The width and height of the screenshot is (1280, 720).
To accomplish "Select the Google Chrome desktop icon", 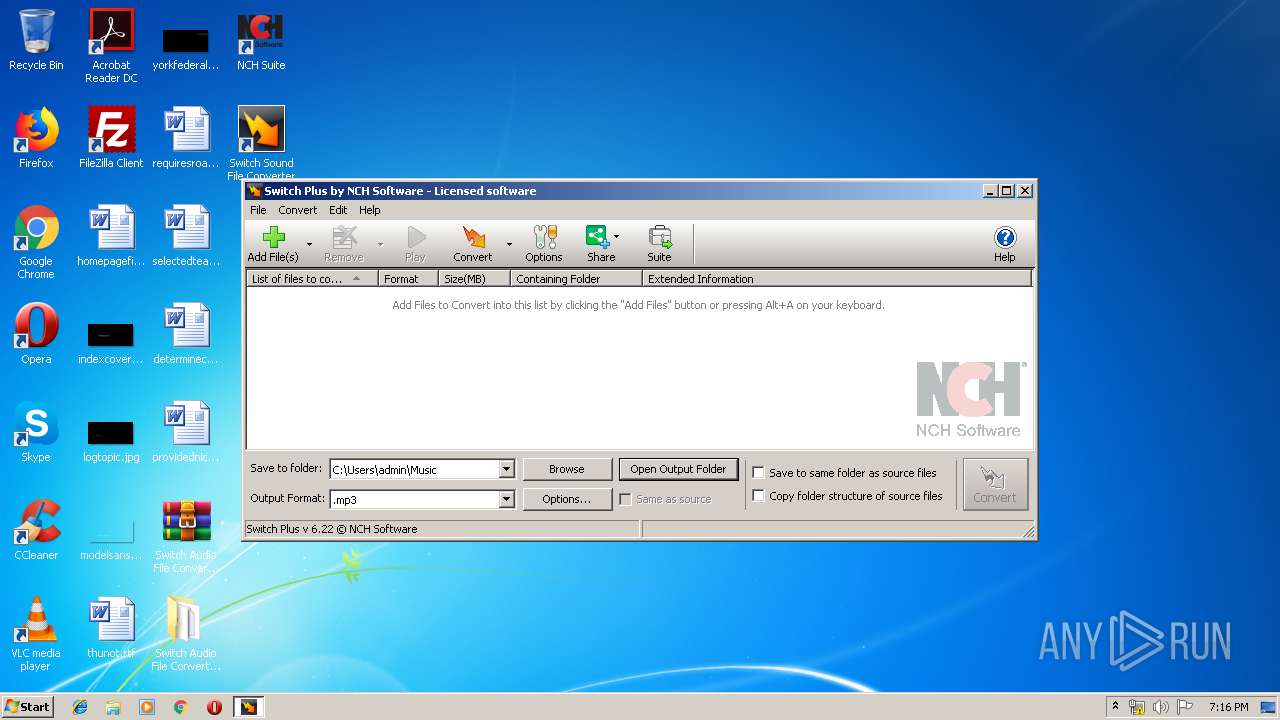I will [36, 242].
